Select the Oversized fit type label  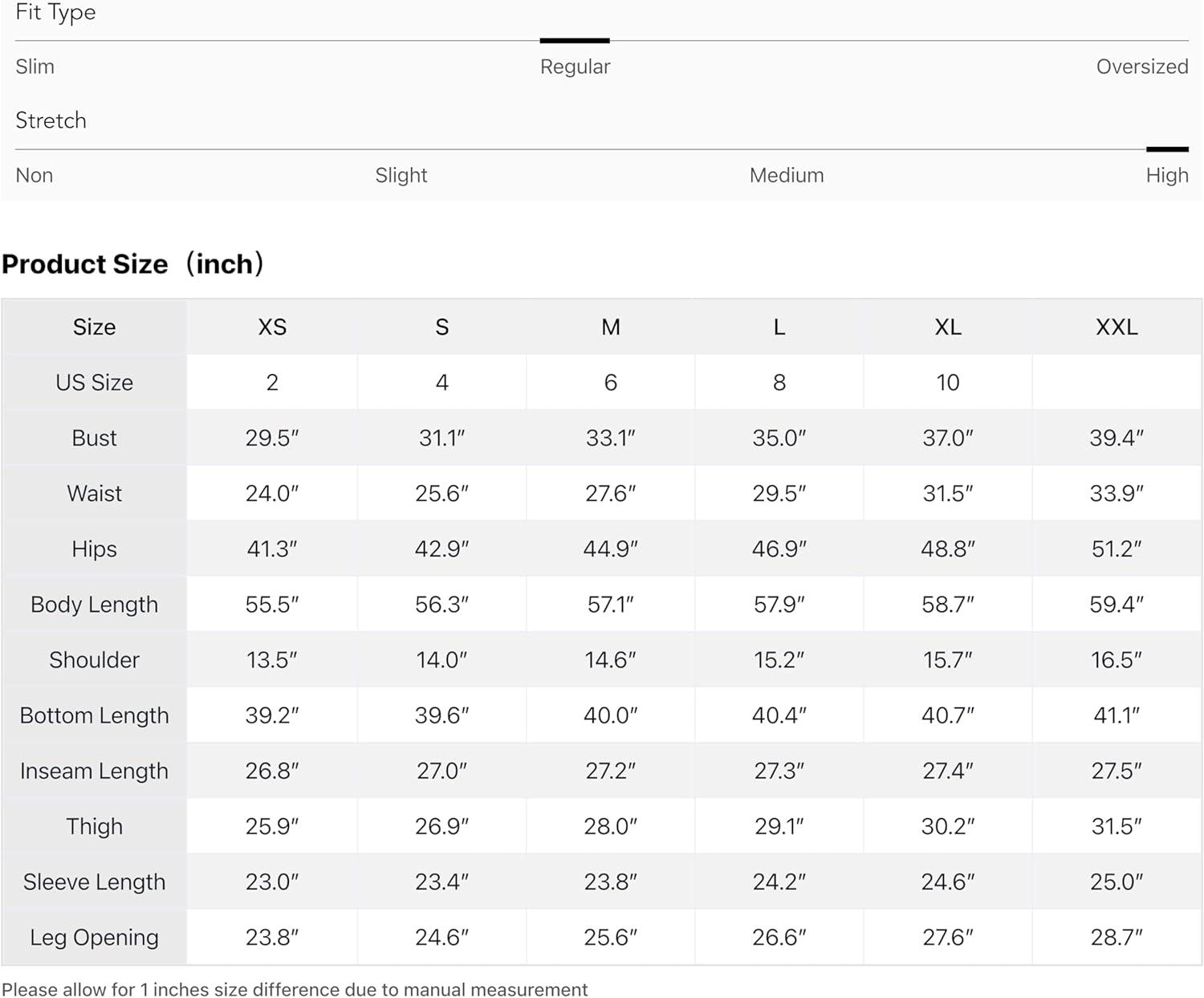pos(1141,67)
